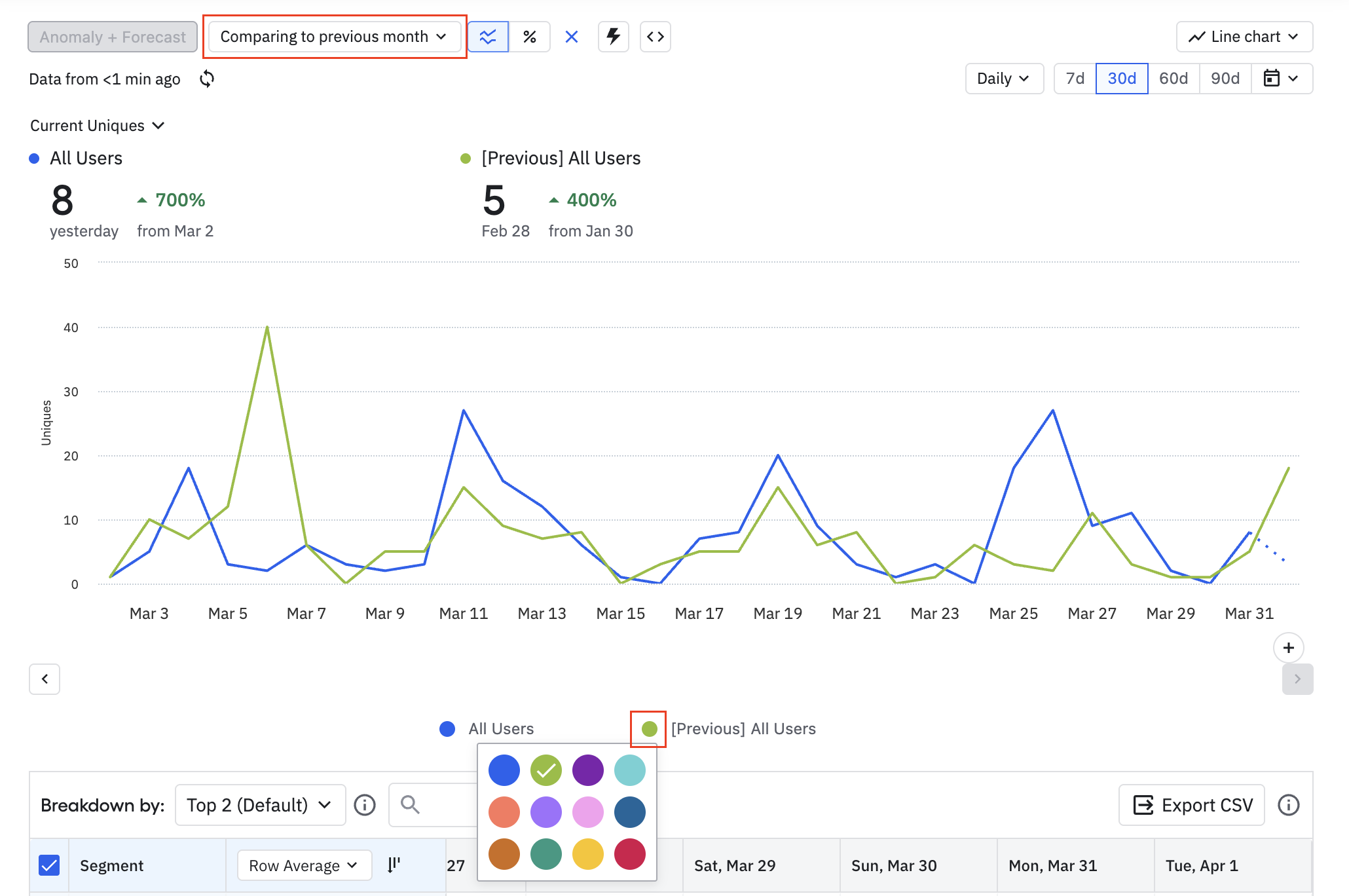Viewport: 1349px width, 896px height.
Task: Click the column sort icon beside Row Average
Action: (x=394, y=865)
